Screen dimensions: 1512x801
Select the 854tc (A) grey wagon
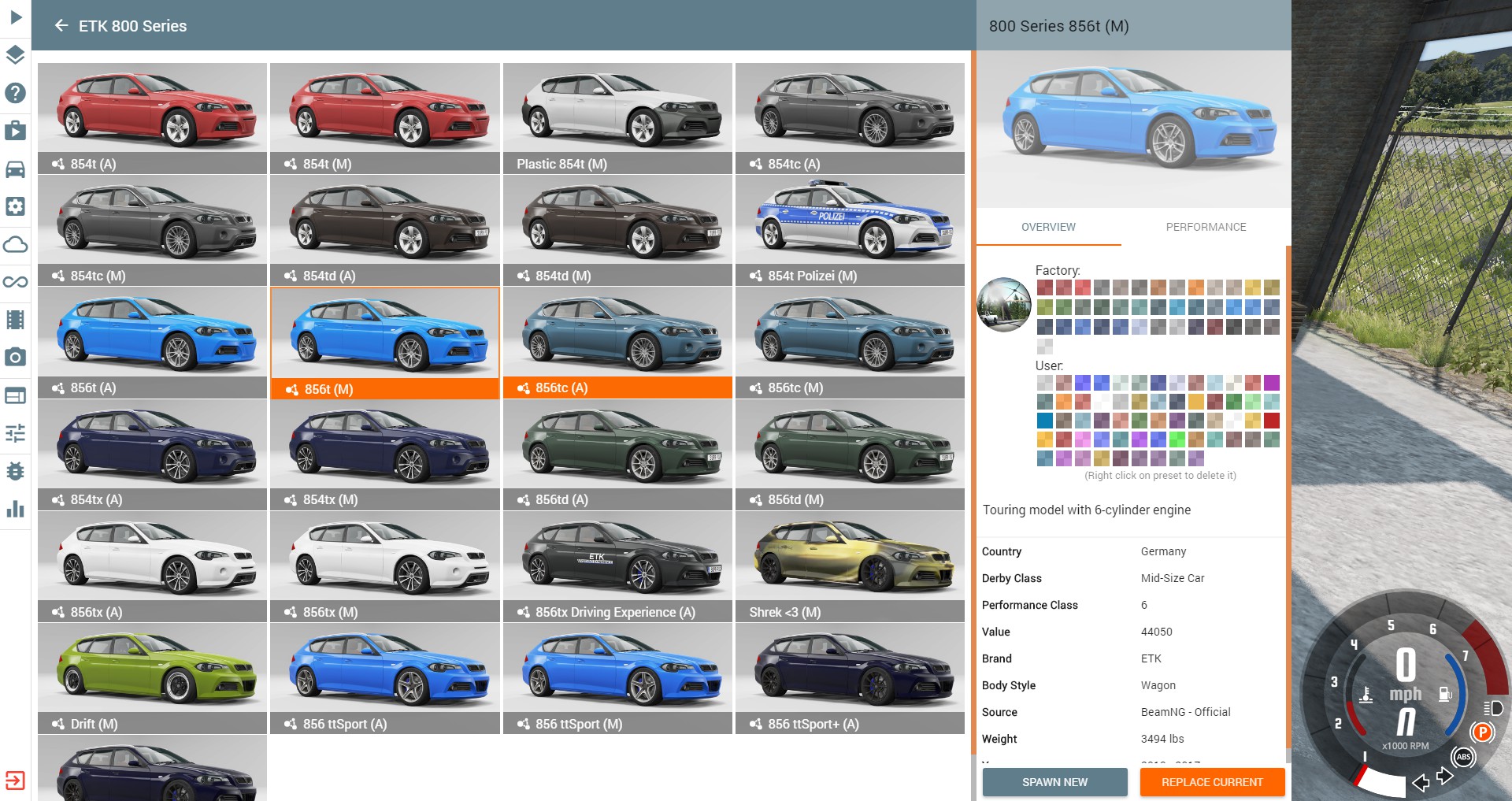[850, 118]
